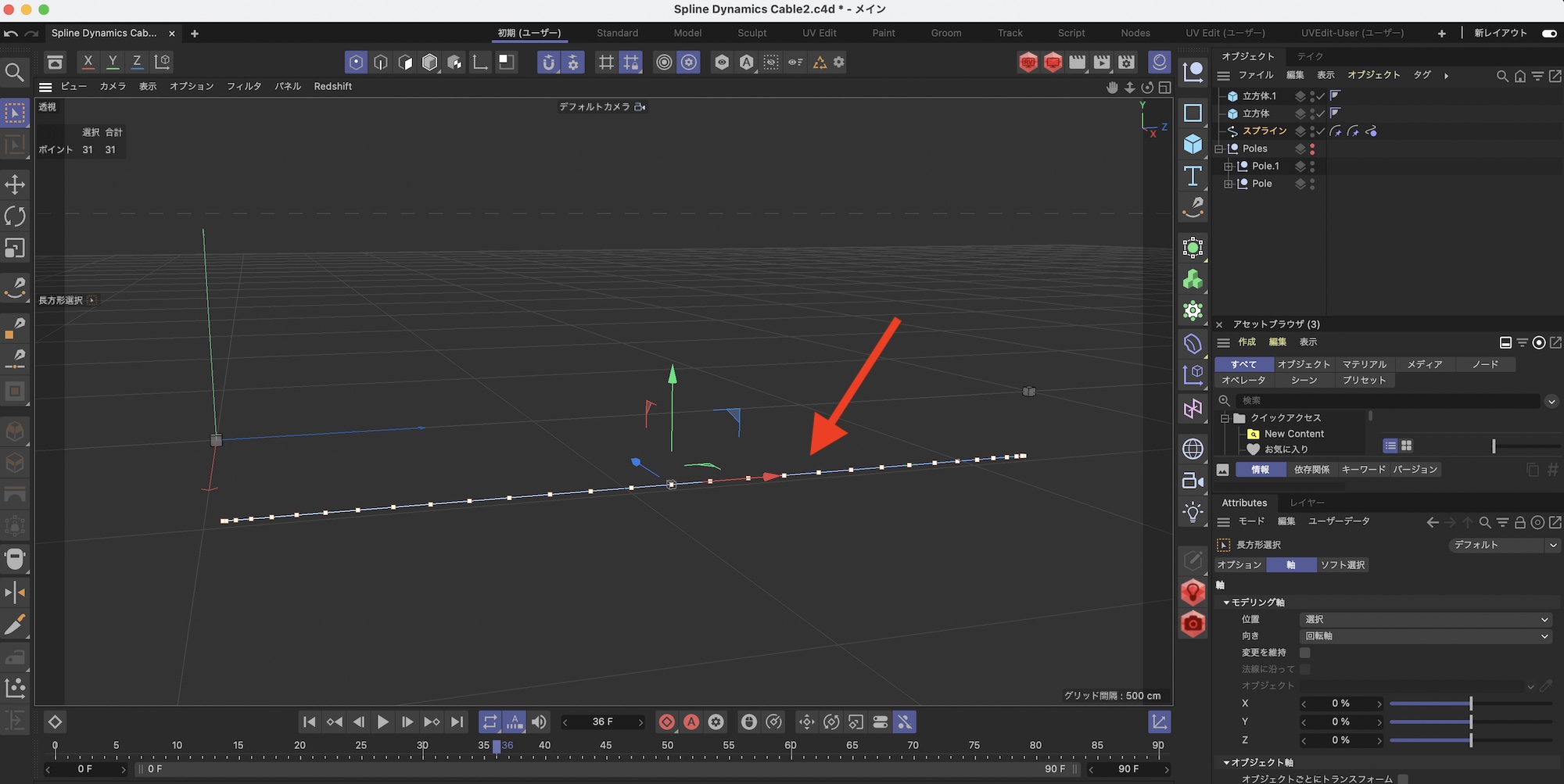Viewport: 1564px width, 784px height.
Task: Toggle the 新レイアウト switch
Action: pos(1548,33)
